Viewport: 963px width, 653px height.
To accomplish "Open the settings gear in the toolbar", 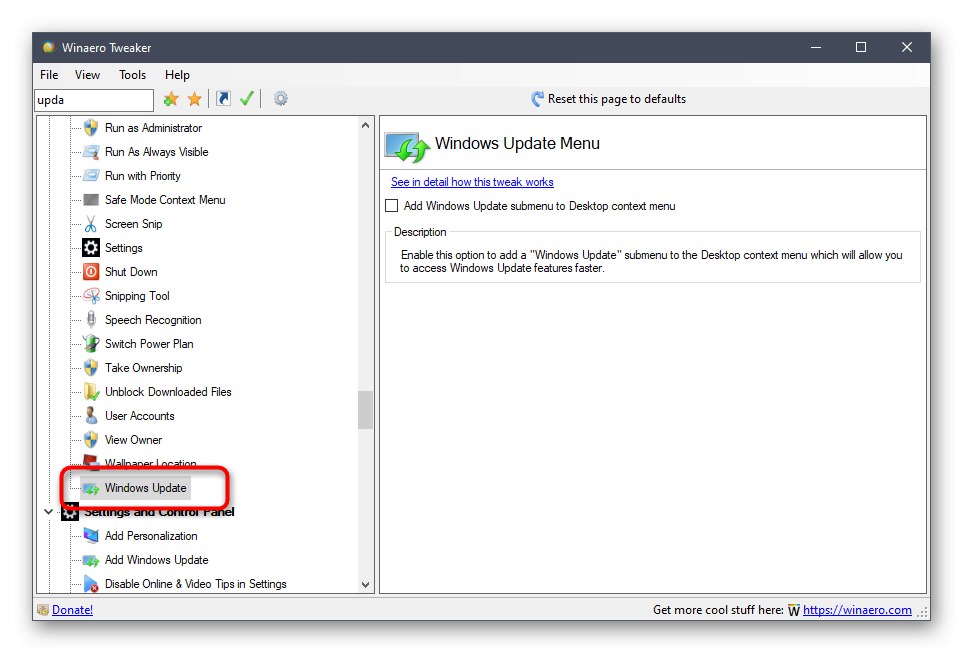I will pyautogui.click(x=281, y=98).
